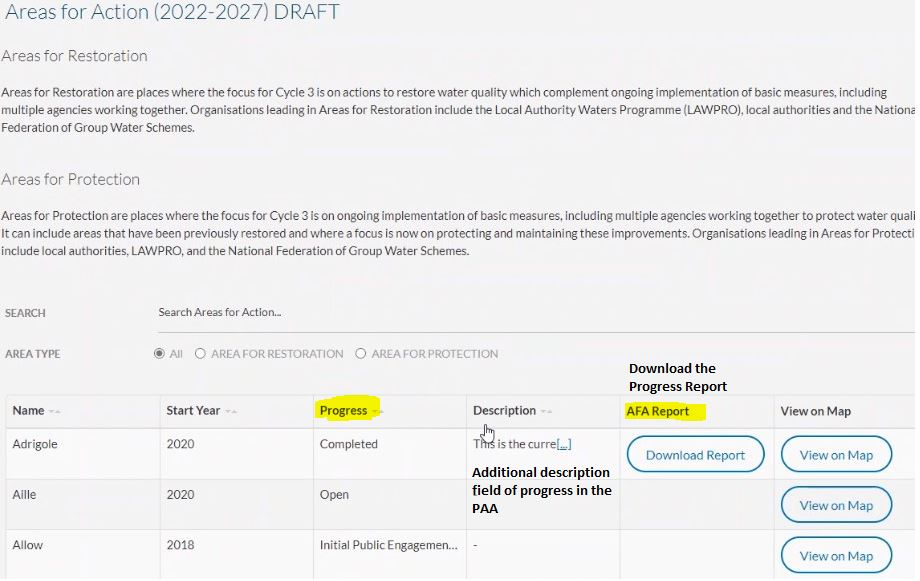
Task: Click the Aille name cell
Action: (24, 495)
